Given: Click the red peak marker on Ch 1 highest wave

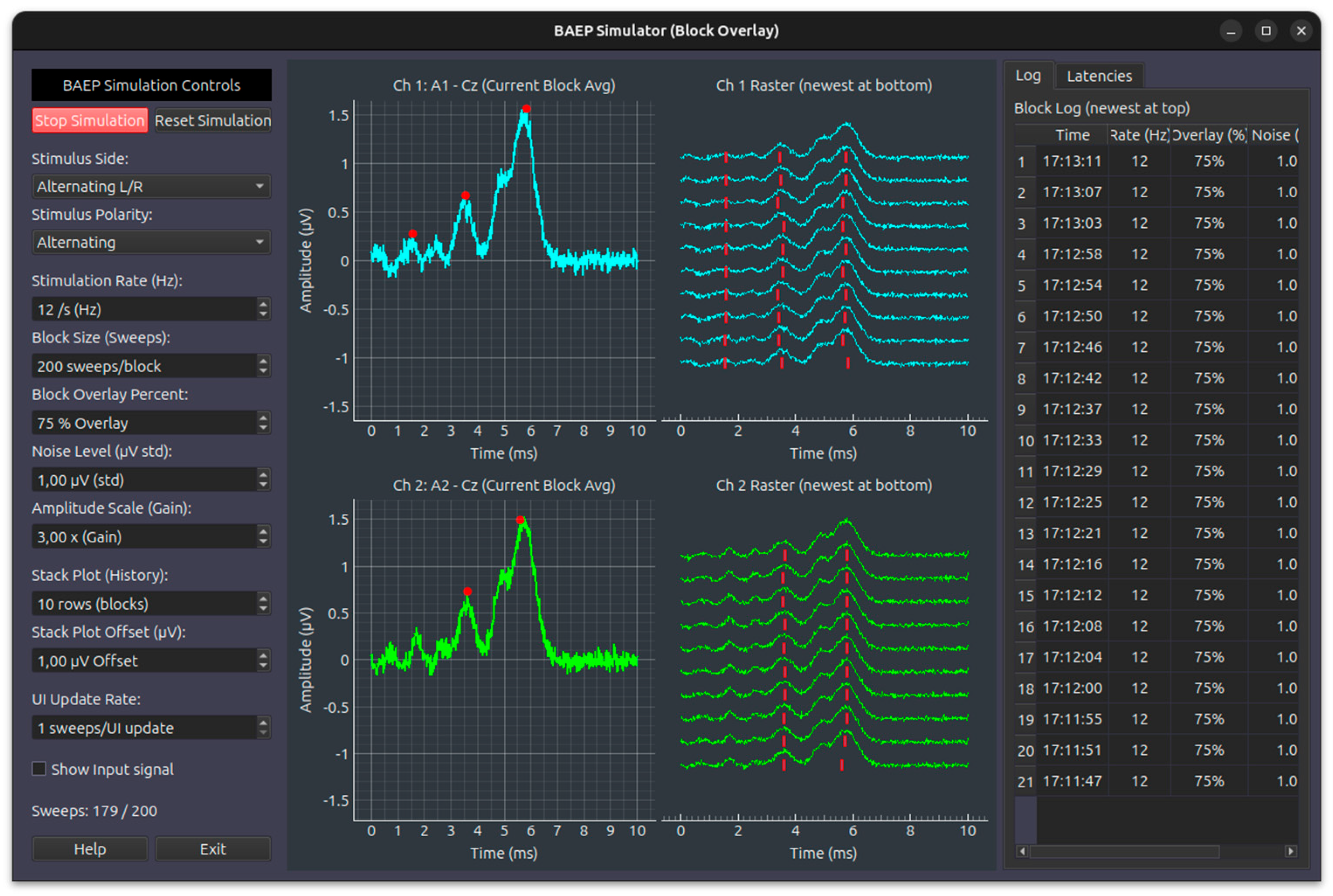Looking at the screenshot, I should pos(527,109).
